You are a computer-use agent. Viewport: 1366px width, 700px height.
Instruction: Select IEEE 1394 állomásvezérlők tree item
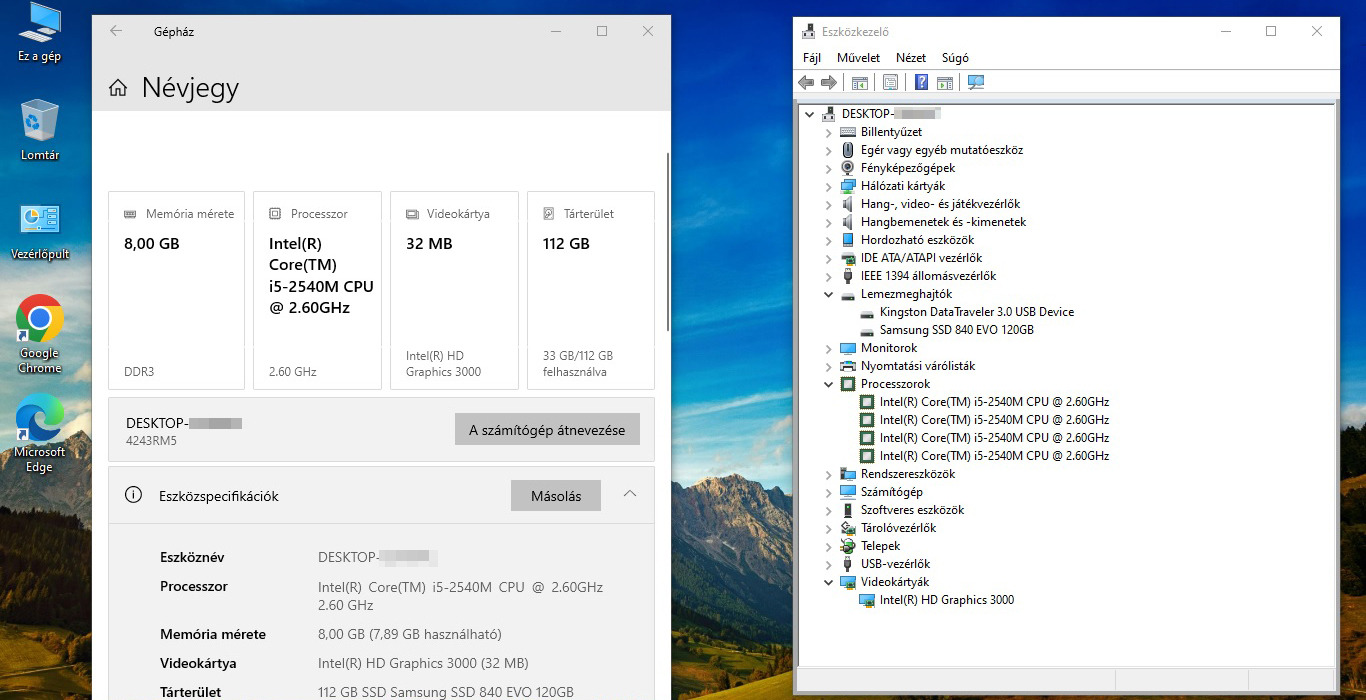point(928,276)
